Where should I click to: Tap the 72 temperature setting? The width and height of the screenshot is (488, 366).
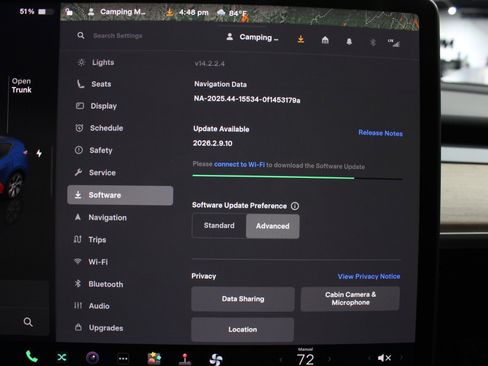click(305, 360)
